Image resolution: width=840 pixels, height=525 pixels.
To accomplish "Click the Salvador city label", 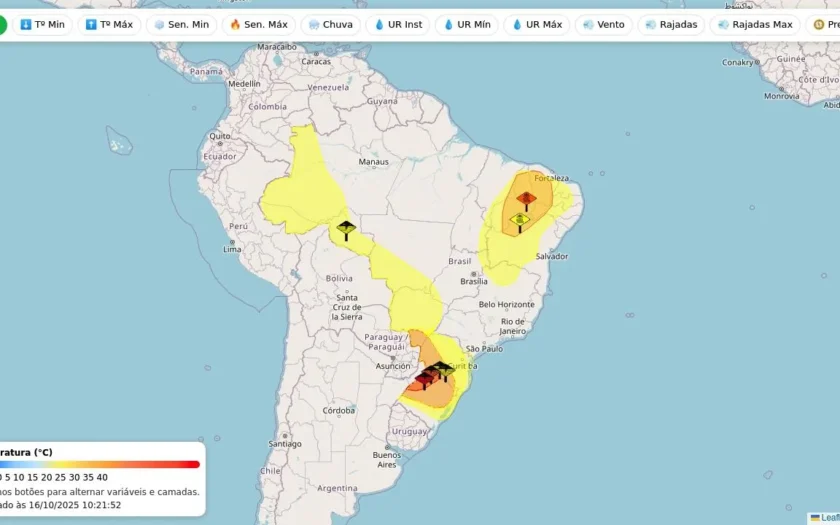I will [552, 257].
